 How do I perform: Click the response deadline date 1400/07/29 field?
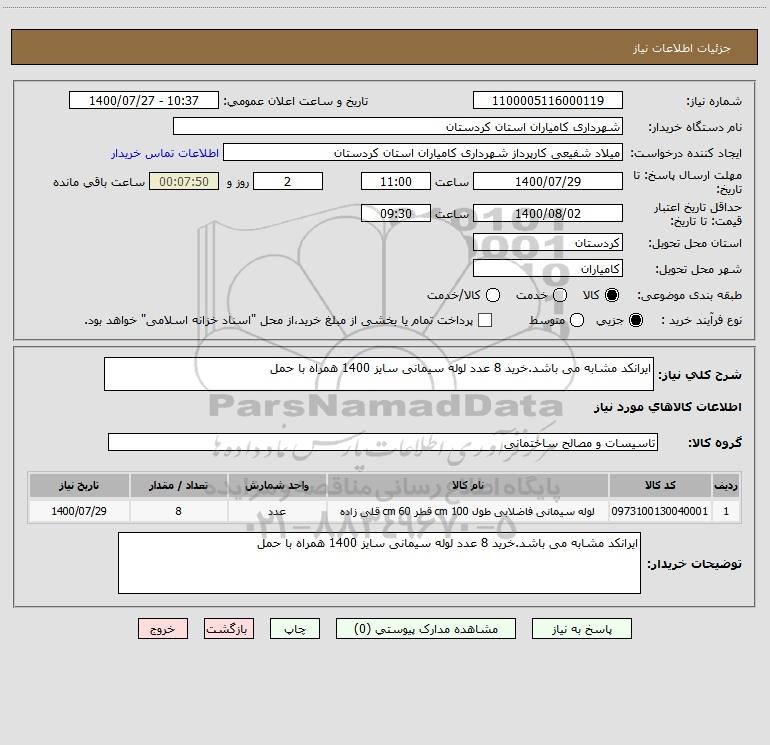point(548,181)
